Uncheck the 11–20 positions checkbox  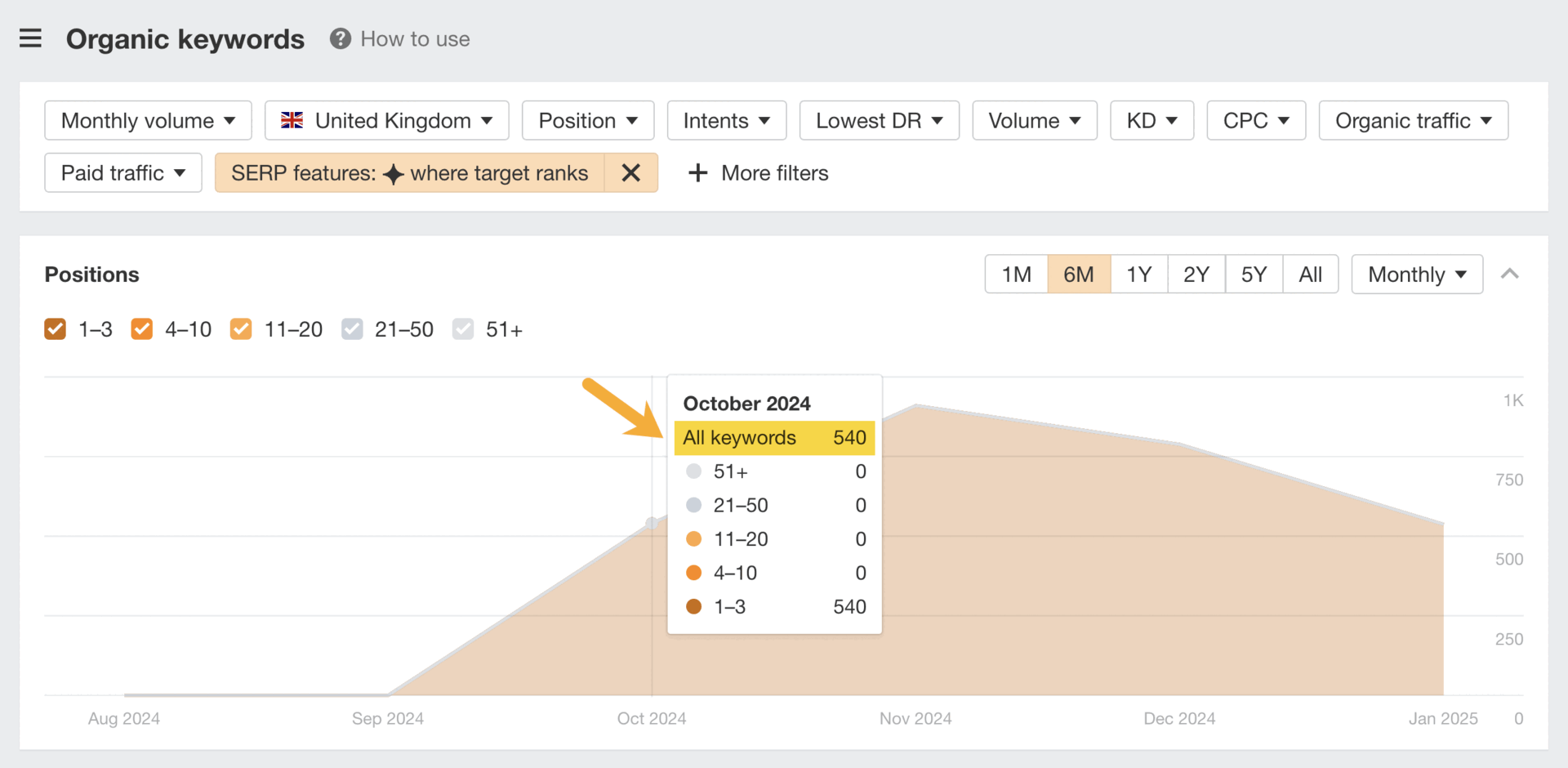(241, 328)
